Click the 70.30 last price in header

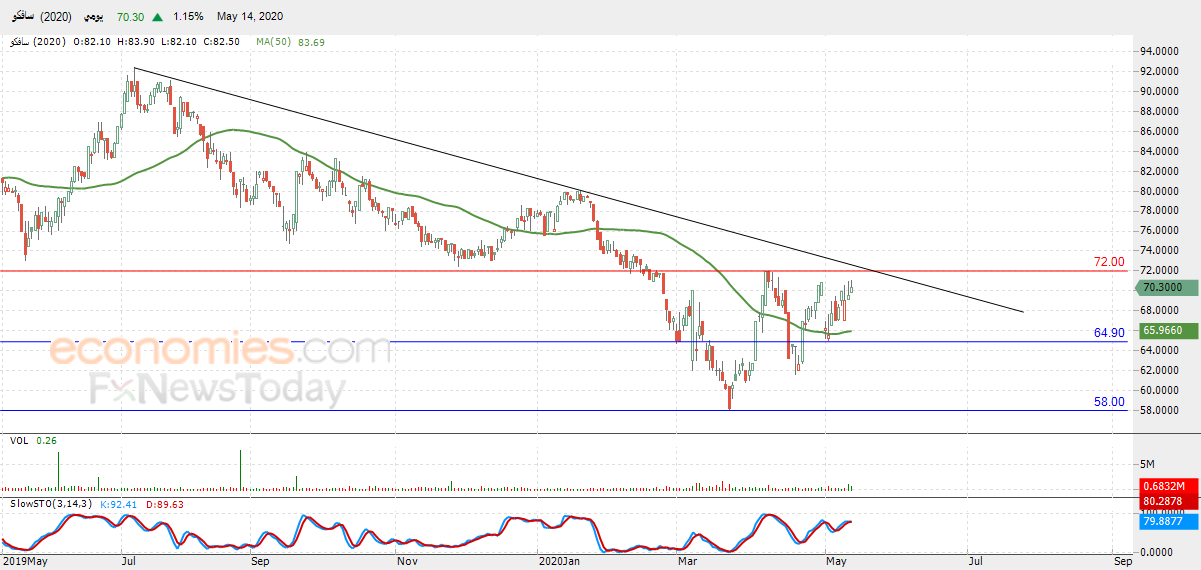(132, 17)
